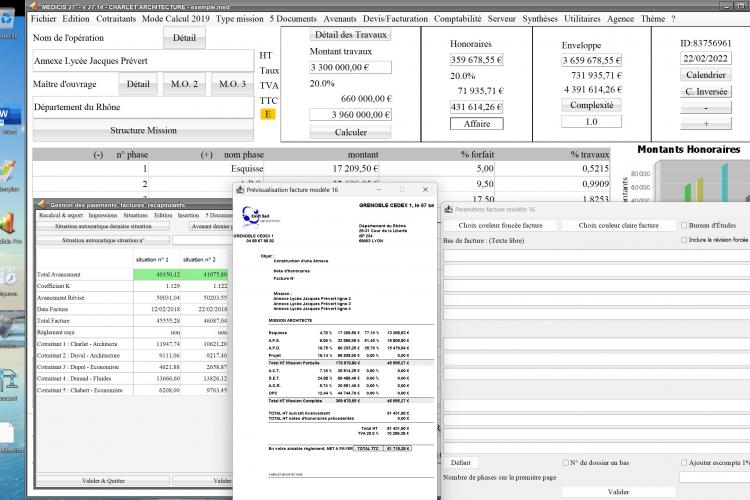This screenshot has width=750, height=500.
Task: Open the Thème menu
Action: (653, 19)
